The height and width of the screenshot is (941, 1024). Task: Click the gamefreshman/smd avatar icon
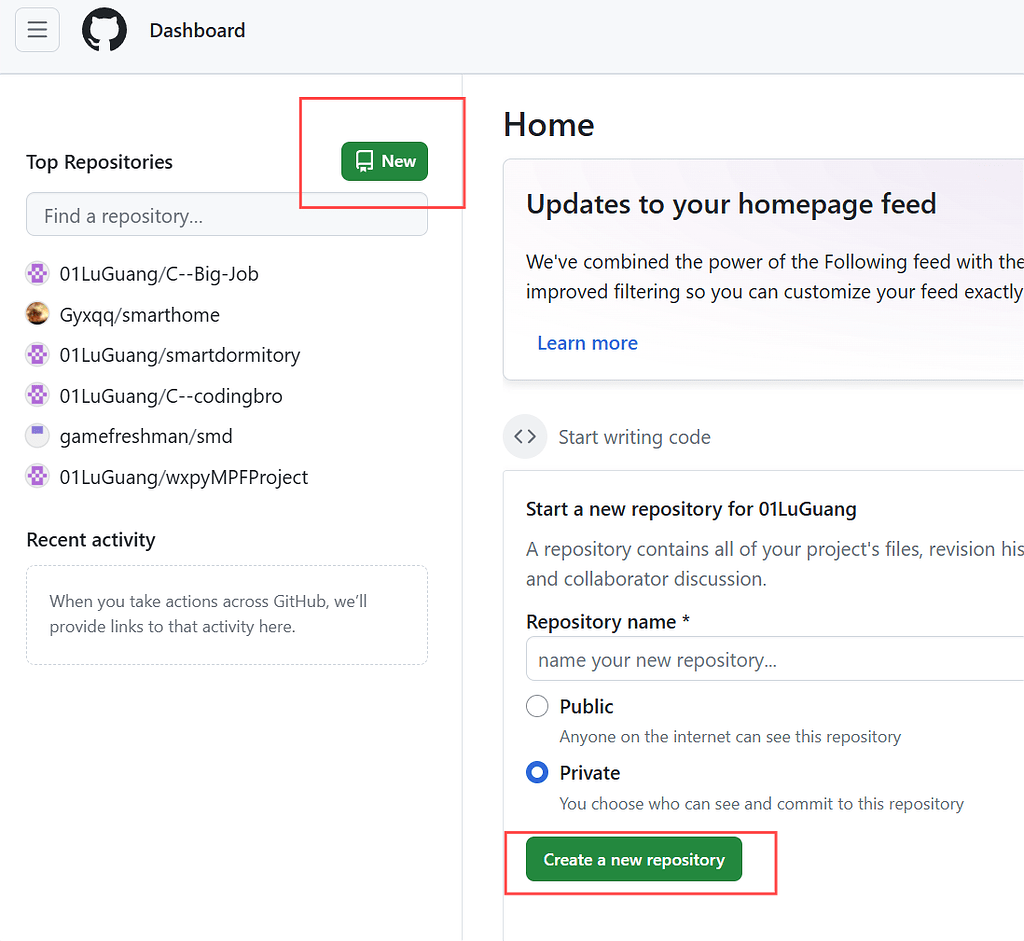tap(37, 436)
